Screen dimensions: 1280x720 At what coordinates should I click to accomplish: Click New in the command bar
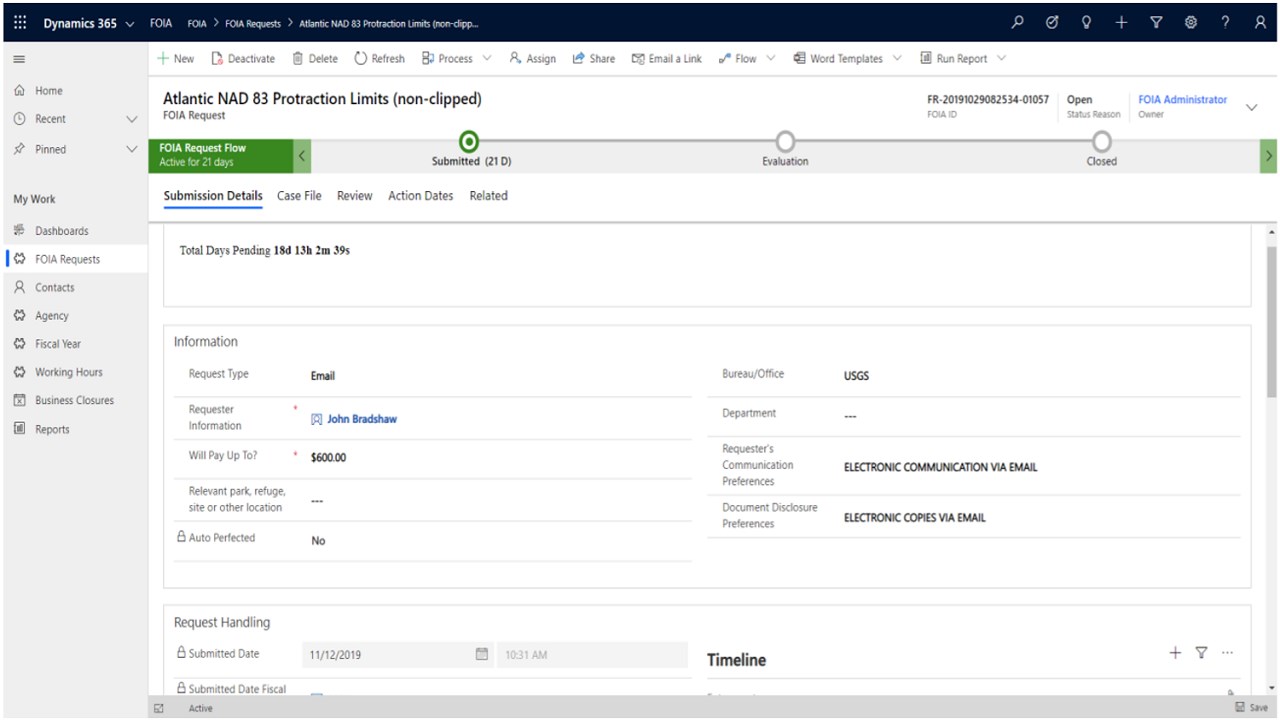pos(176,59)
